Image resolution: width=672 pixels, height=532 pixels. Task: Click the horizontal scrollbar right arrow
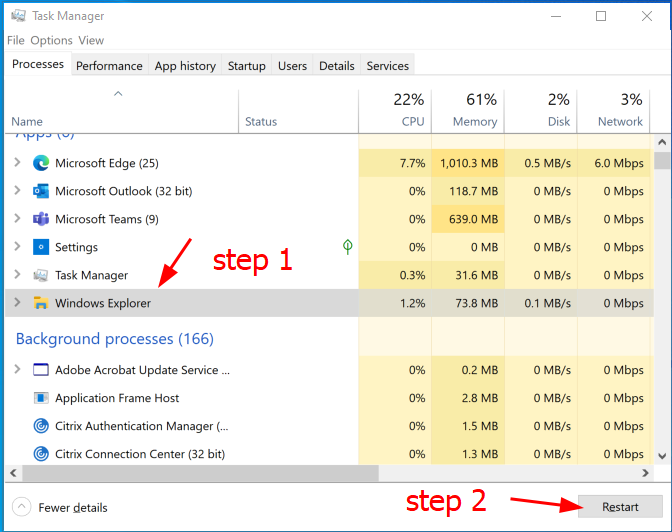645,473
